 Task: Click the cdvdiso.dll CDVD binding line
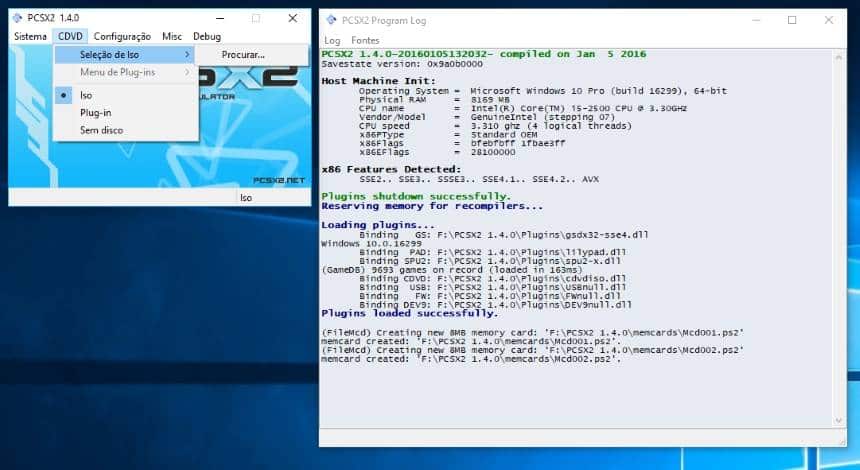pyautogui.click(x=493, y=279)
